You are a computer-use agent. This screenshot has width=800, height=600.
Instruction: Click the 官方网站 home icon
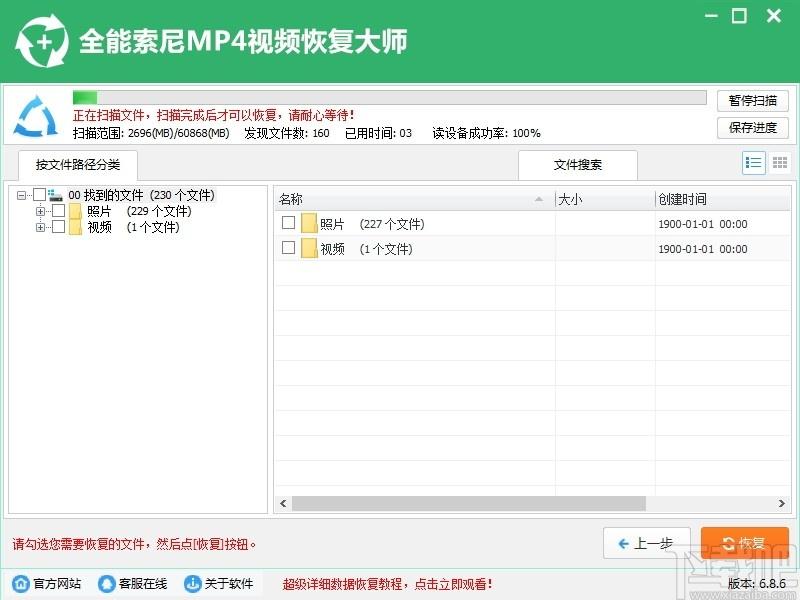[20, 584]
